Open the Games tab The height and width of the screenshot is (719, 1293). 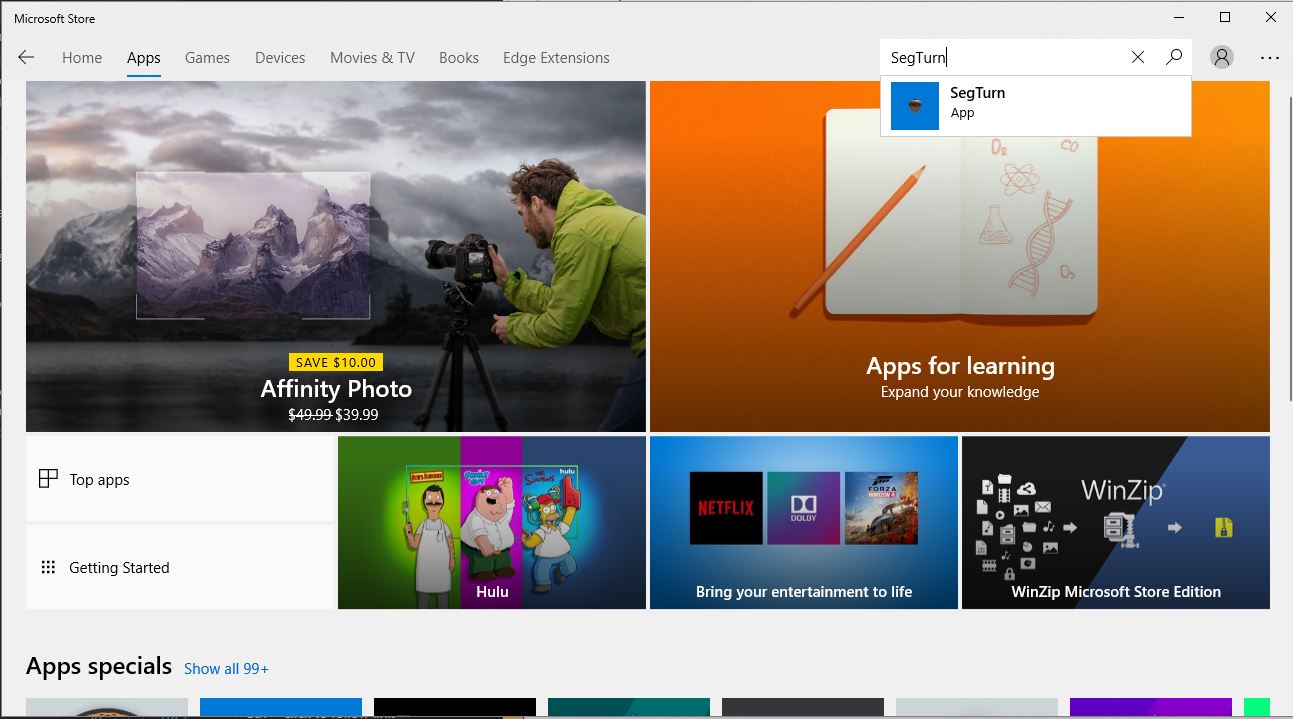207,58
